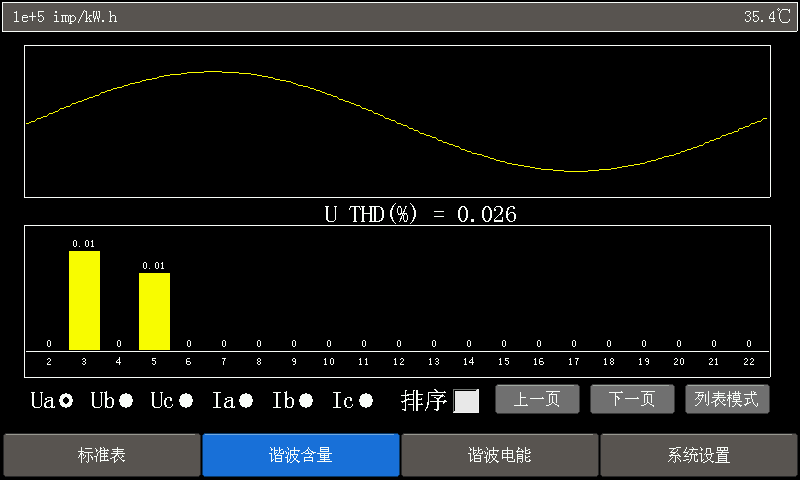The height and width of the screenshot is (480, 800).
Task: Open the 谐波电能 tab
Action: (x=500, y=456)
